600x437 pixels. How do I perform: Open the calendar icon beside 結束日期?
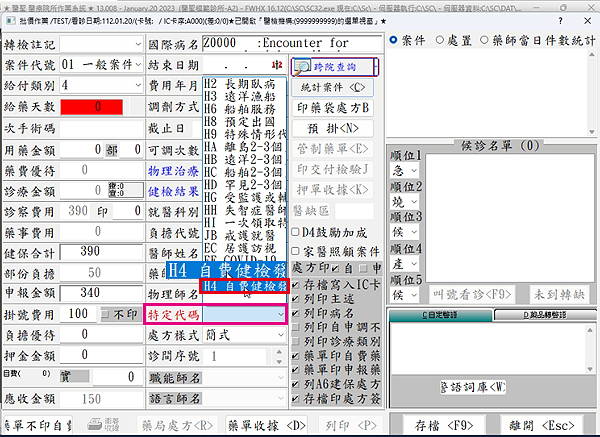(x=277, y=65)
